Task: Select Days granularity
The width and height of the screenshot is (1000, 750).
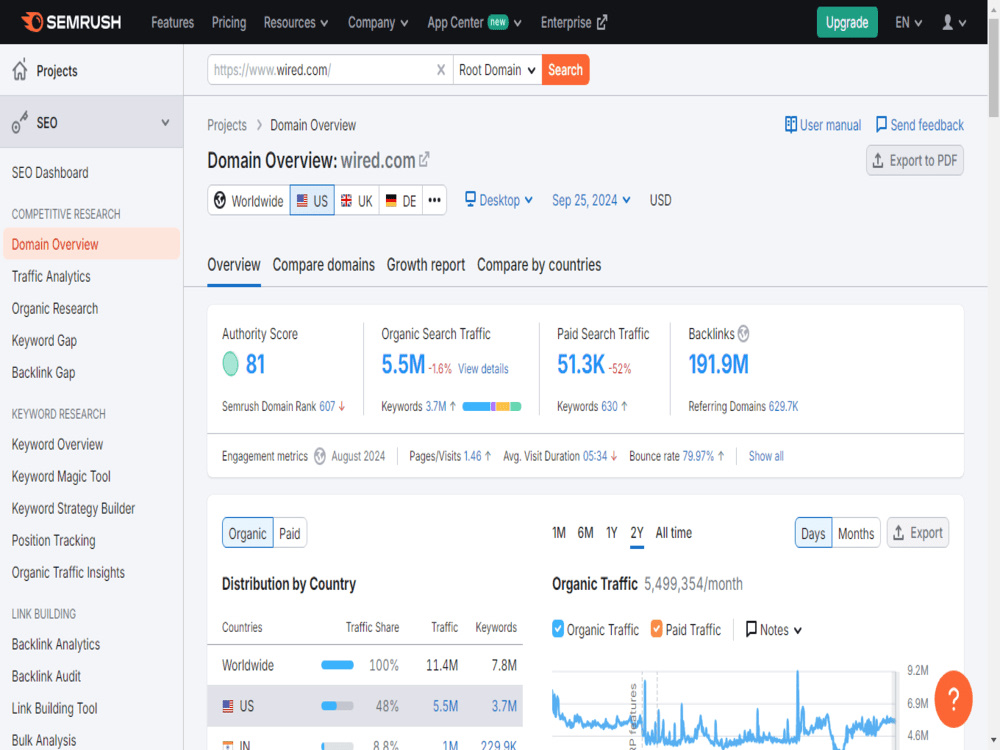Action: tap(813, 533)
